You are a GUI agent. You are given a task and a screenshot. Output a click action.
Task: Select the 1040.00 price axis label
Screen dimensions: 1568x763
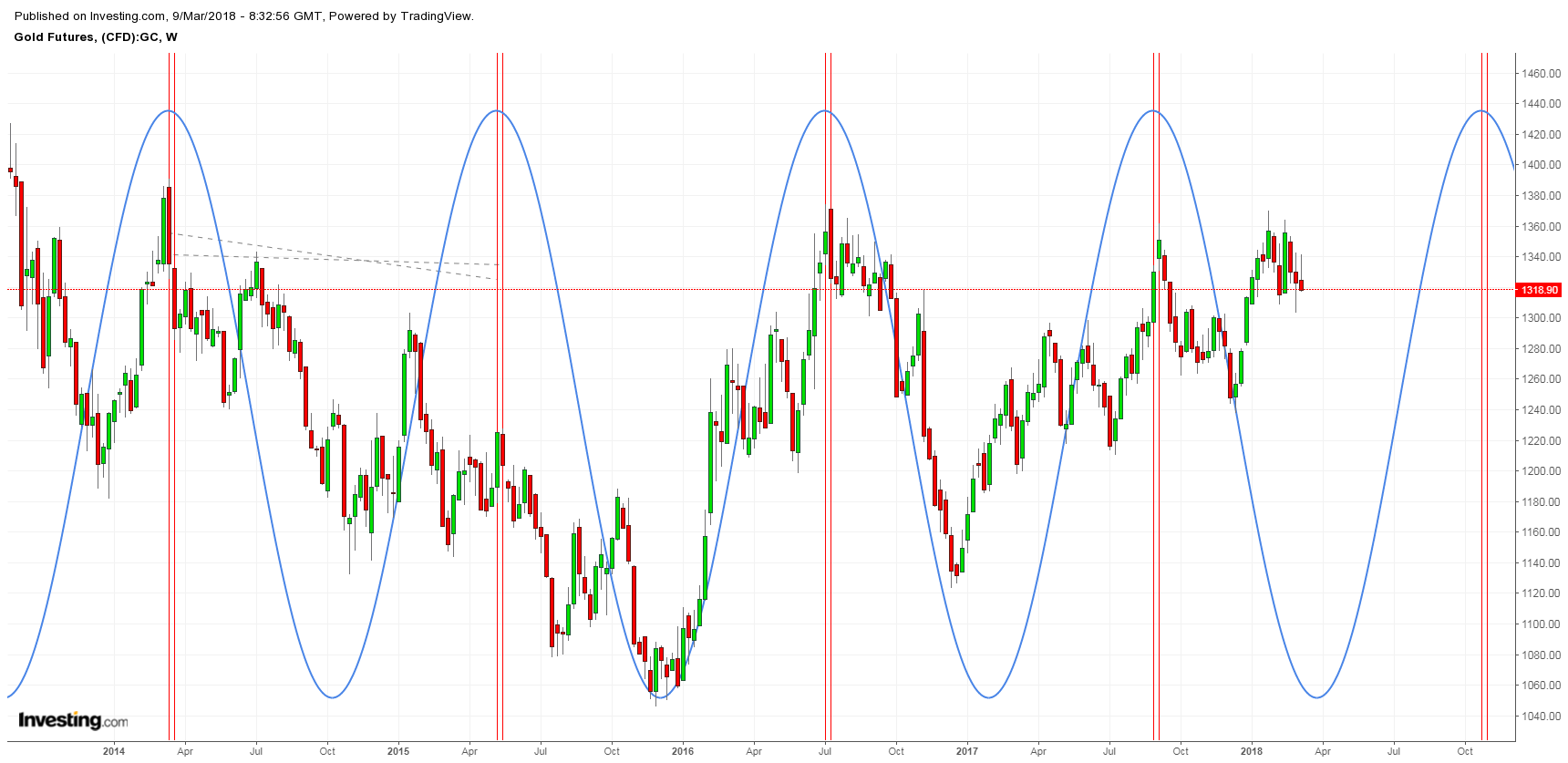coord(1541,717)
